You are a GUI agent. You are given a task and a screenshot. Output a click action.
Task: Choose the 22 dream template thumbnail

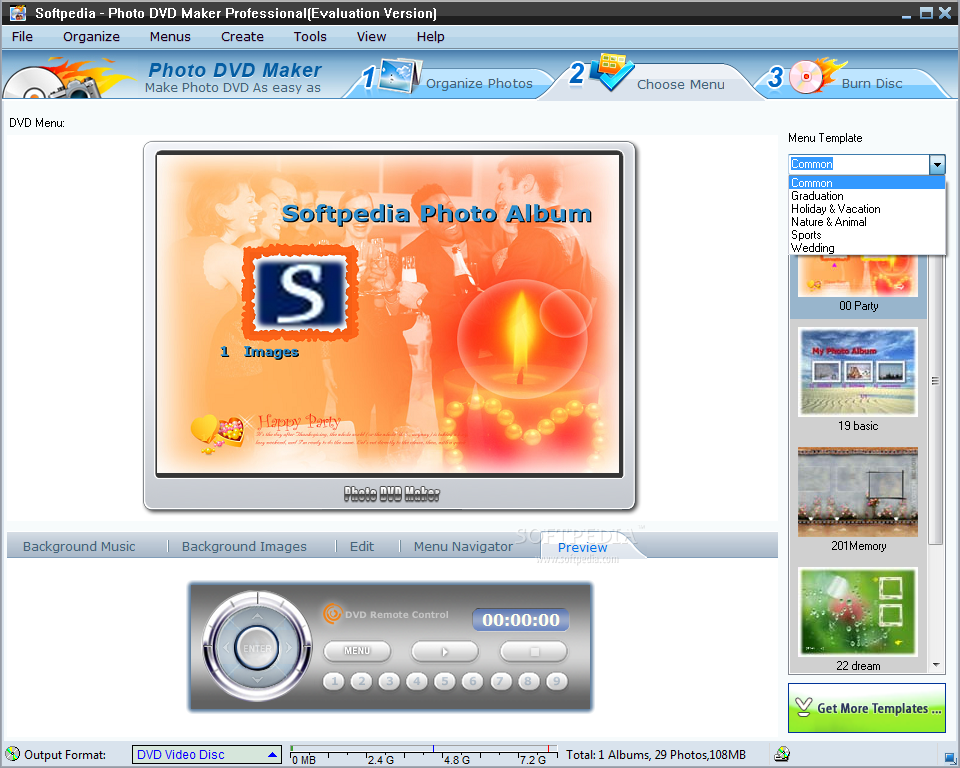[x=858, y=612]
